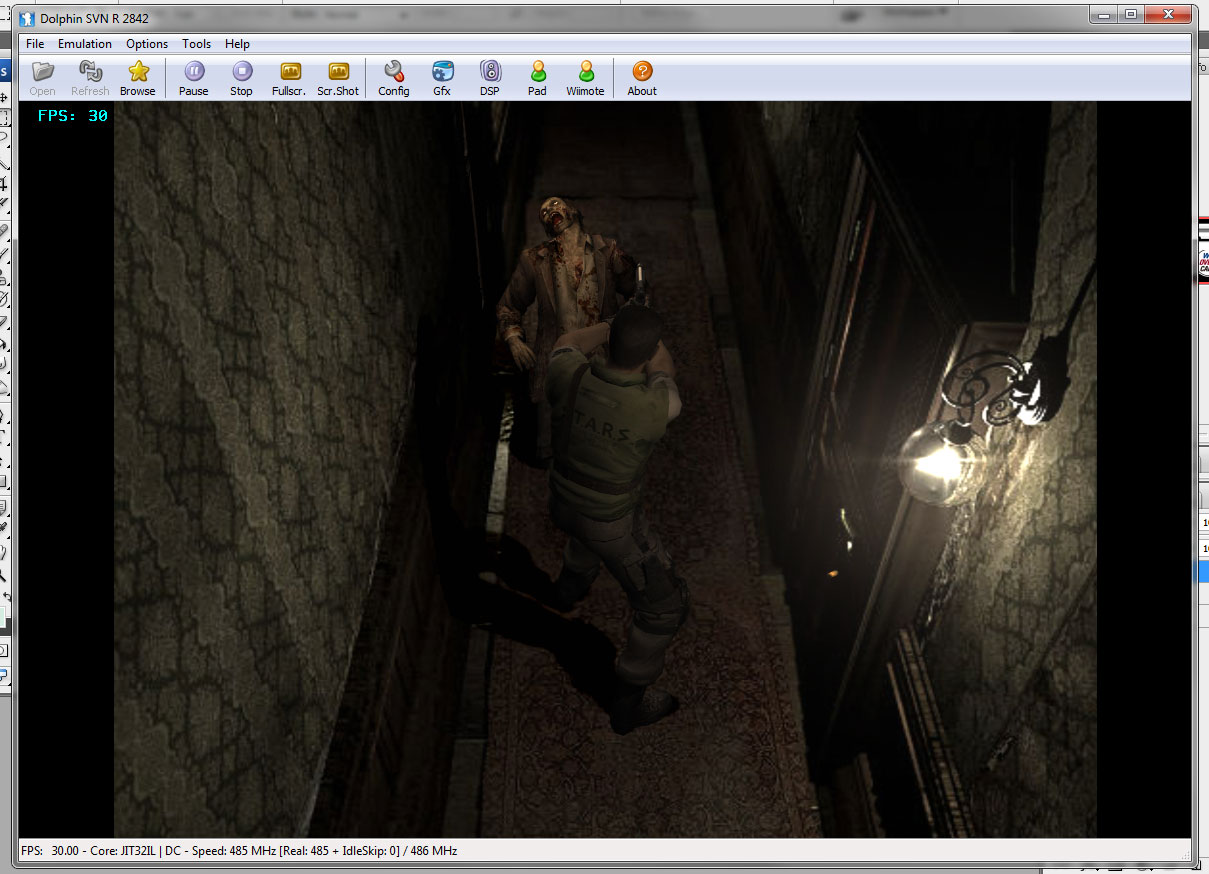The width and height of the screenshot is (1209, 874).
Task: Click the Dolphin title bar icon
Action: pos(28,18)
